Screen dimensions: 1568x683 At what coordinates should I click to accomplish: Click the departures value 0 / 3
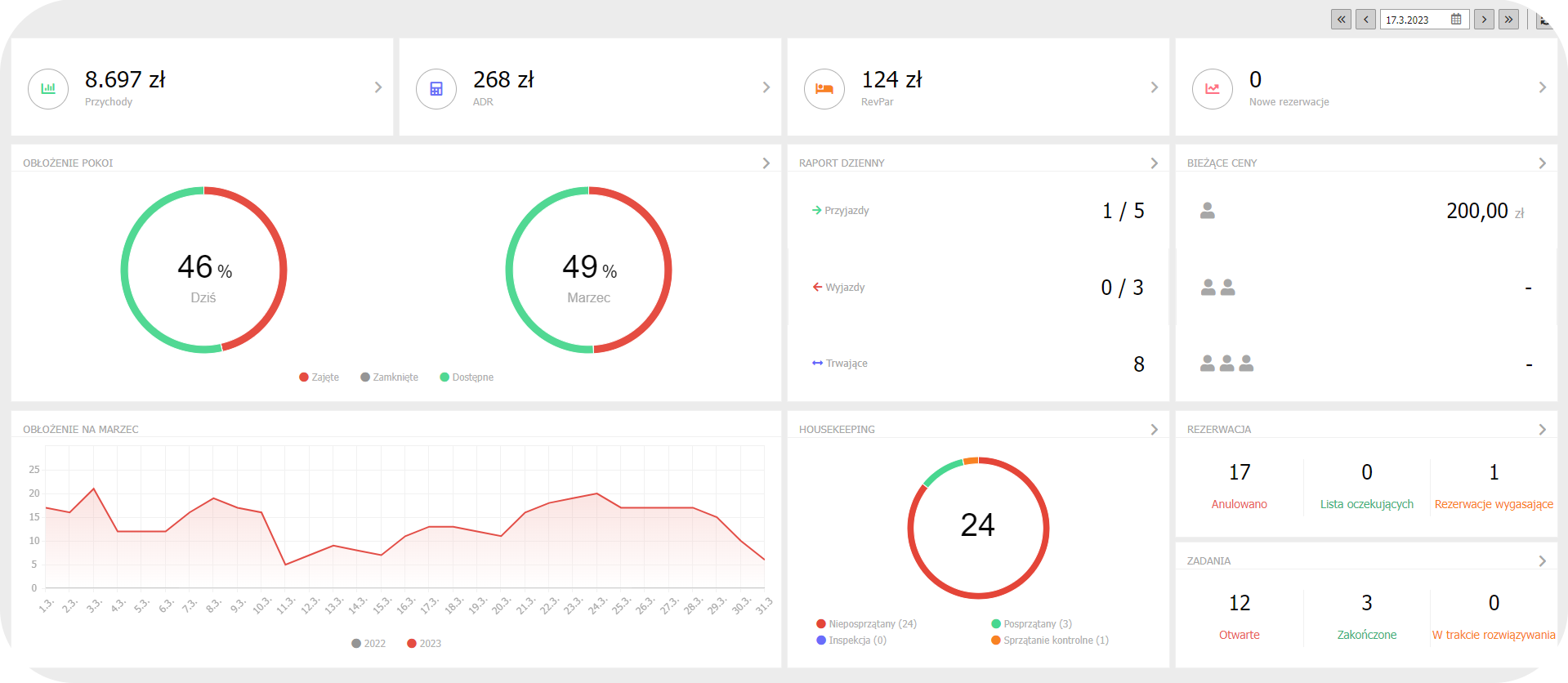point(1122,288)
